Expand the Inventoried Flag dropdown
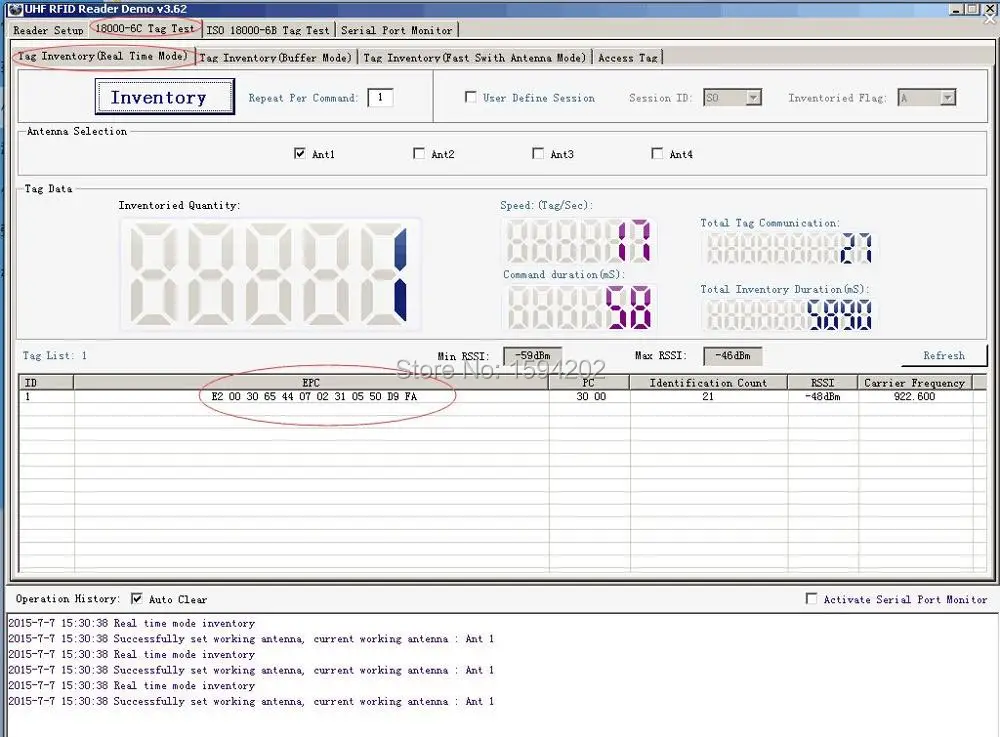 point(947,98)
